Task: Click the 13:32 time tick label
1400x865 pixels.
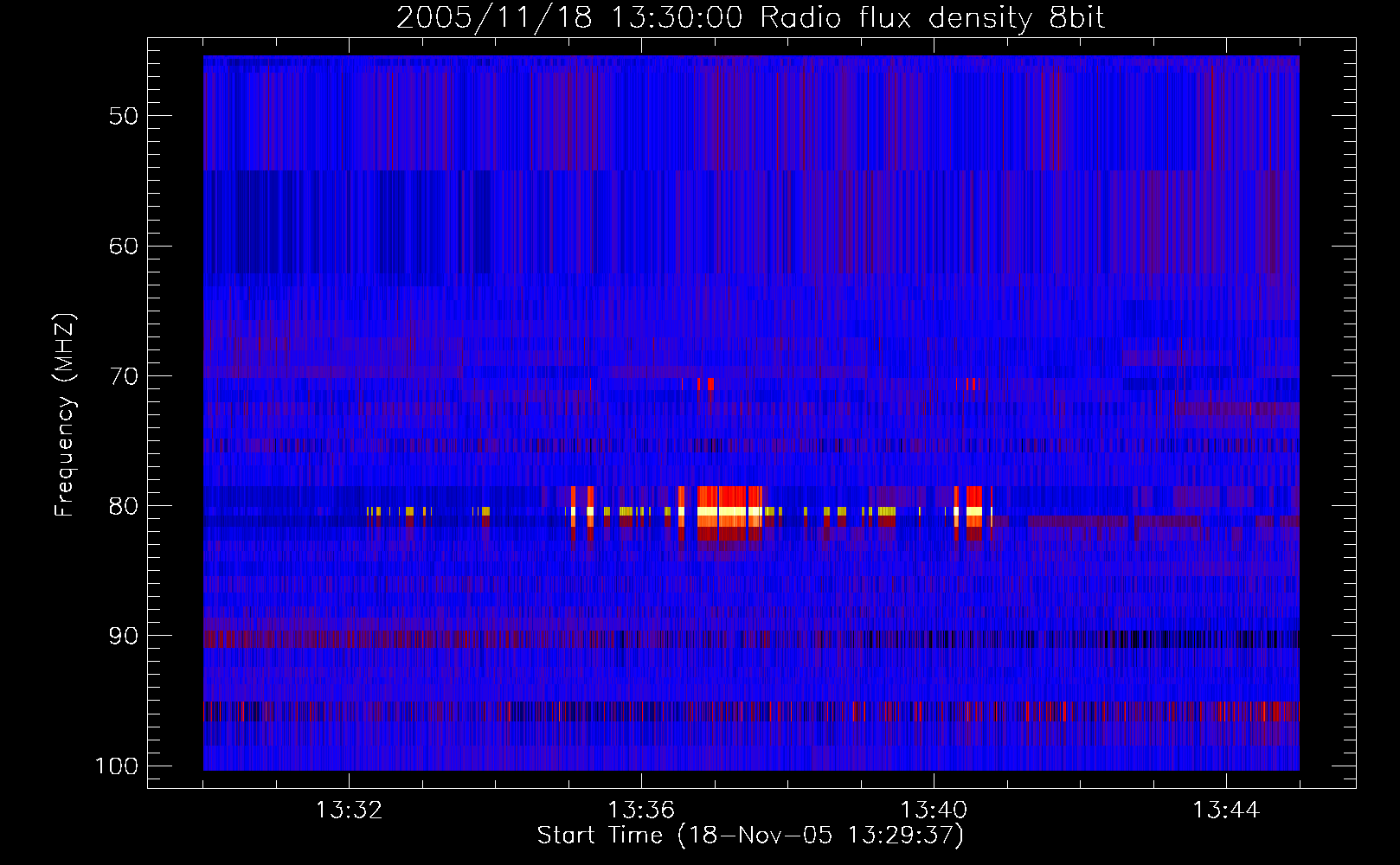Action: 349,811
